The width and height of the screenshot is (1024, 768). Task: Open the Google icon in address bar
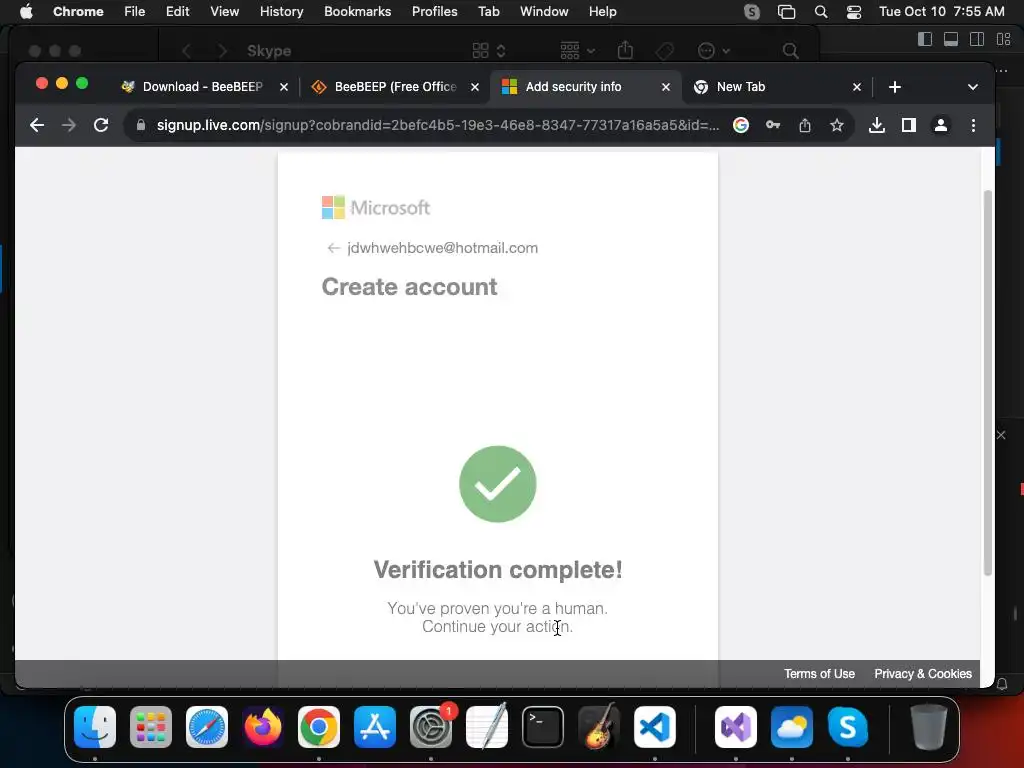pos(741,125)
